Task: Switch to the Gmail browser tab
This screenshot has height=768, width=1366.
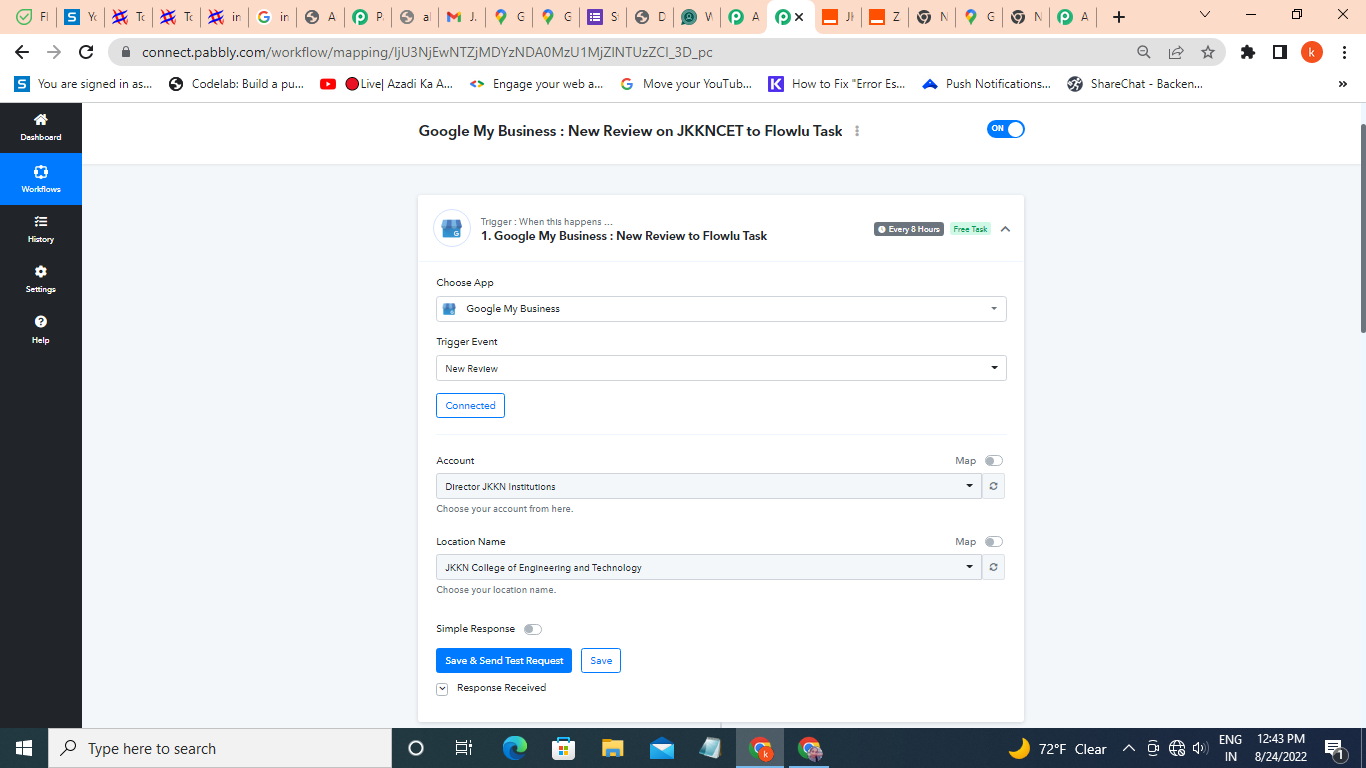Action: pyautogui.click(x=462, y=17)
